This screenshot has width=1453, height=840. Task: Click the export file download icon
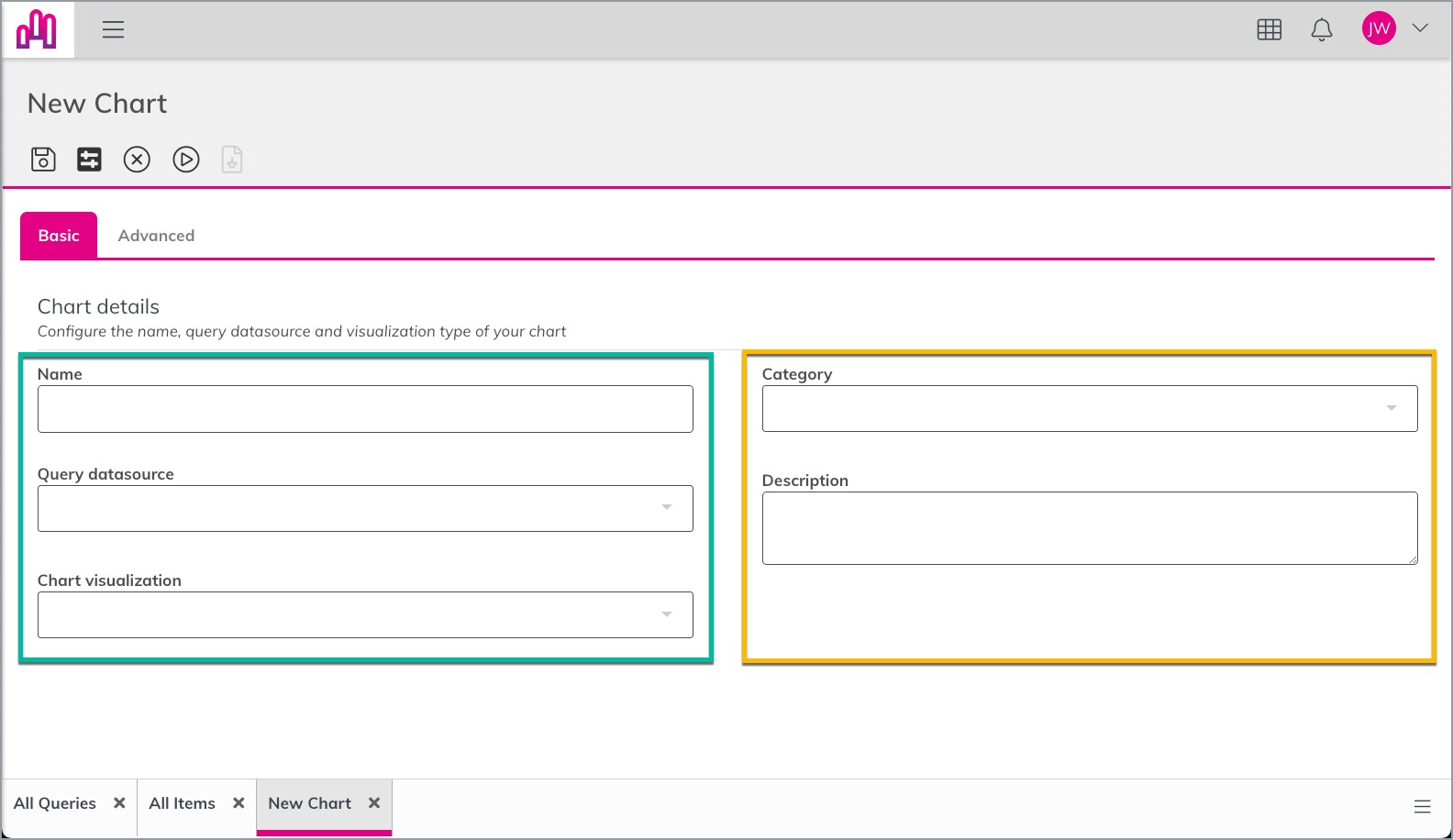pyautogui.click(x=232, y=160)
